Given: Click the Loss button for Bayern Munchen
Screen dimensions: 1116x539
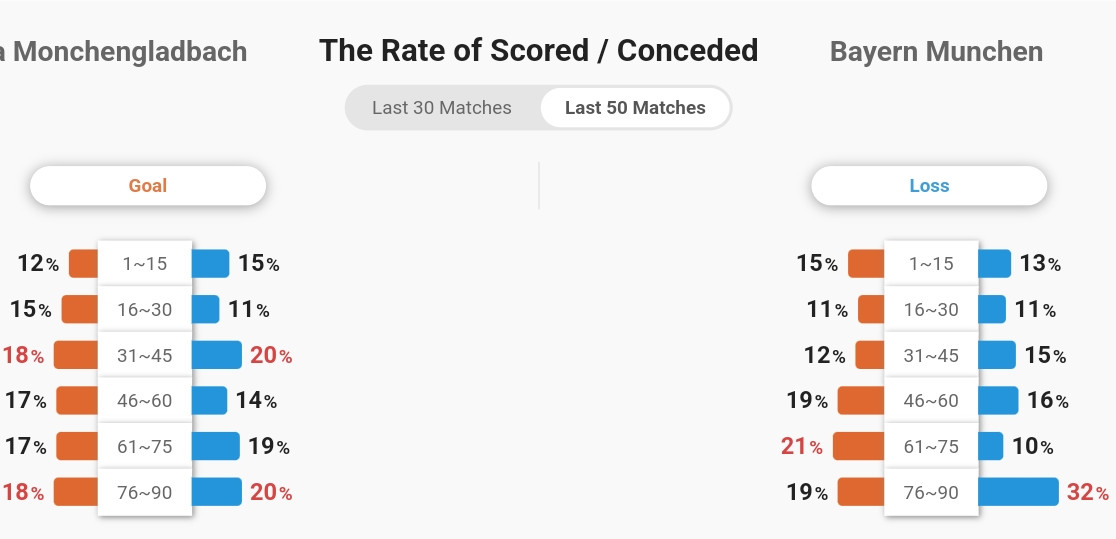Looking at the screenshot, I should [929, 186].
